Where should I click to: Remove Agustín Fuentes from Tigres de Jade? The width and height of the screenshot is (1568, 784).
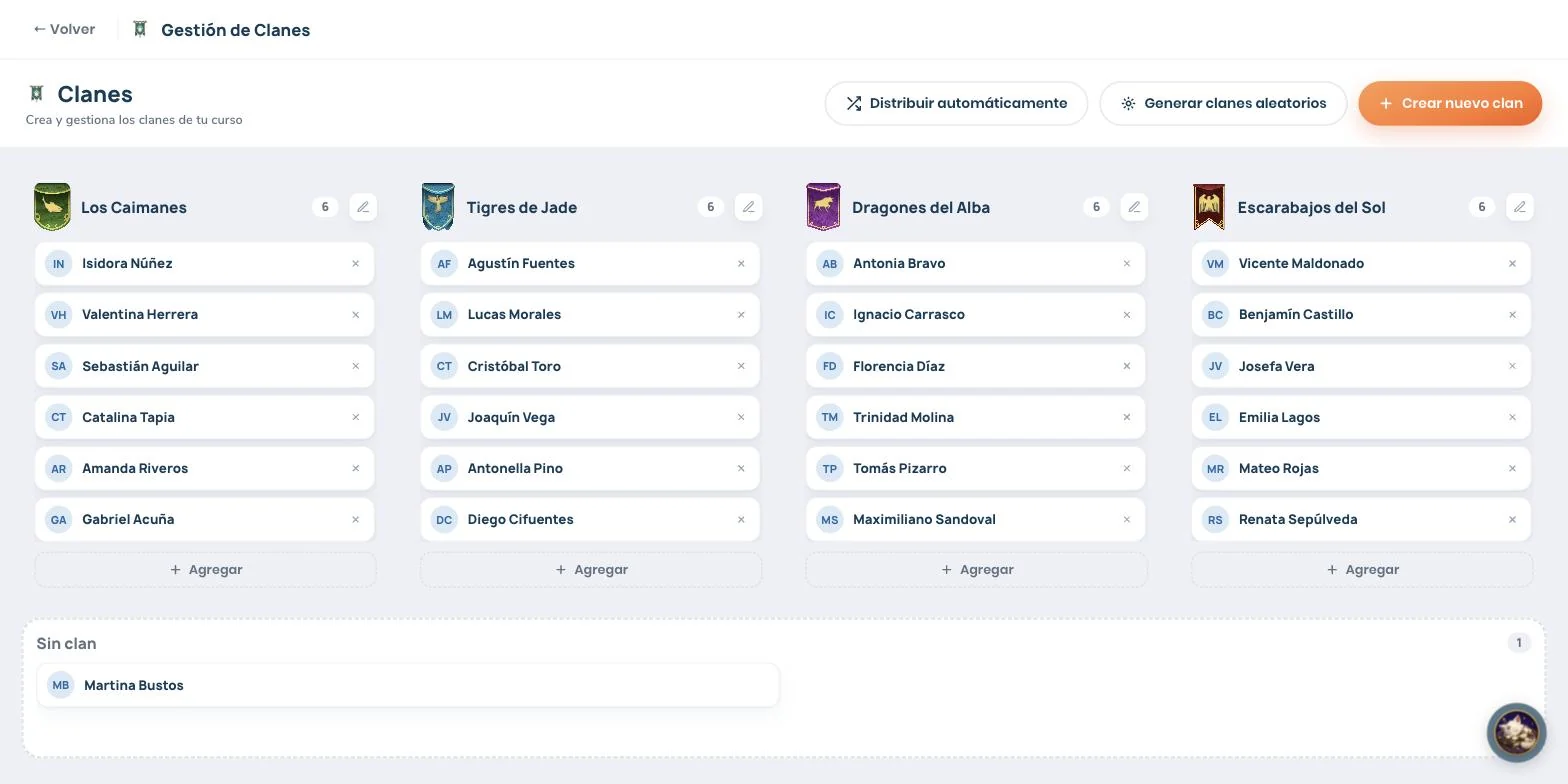(x=741, y=264)
